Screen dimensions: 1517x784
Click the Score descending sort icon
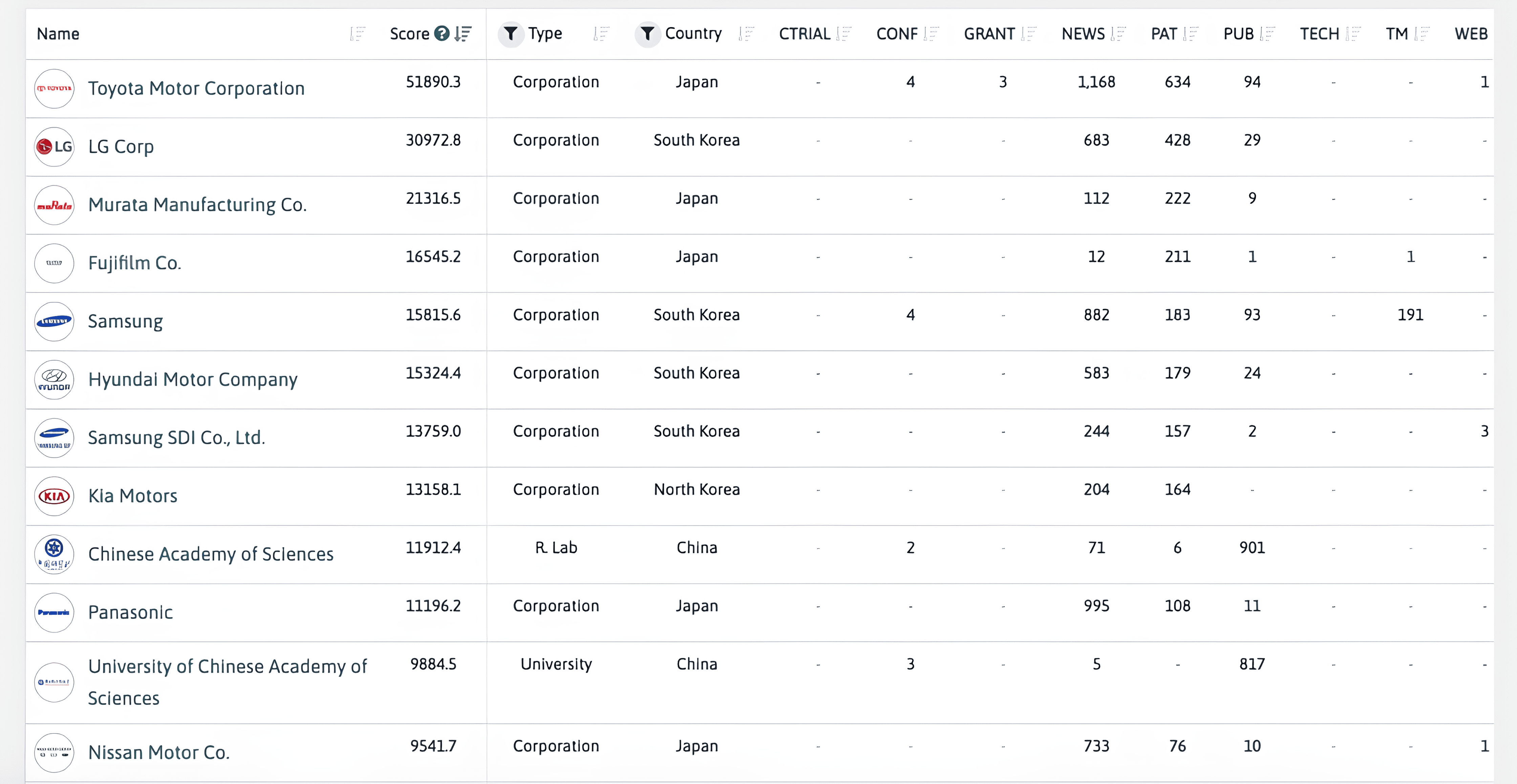[463, 34]
